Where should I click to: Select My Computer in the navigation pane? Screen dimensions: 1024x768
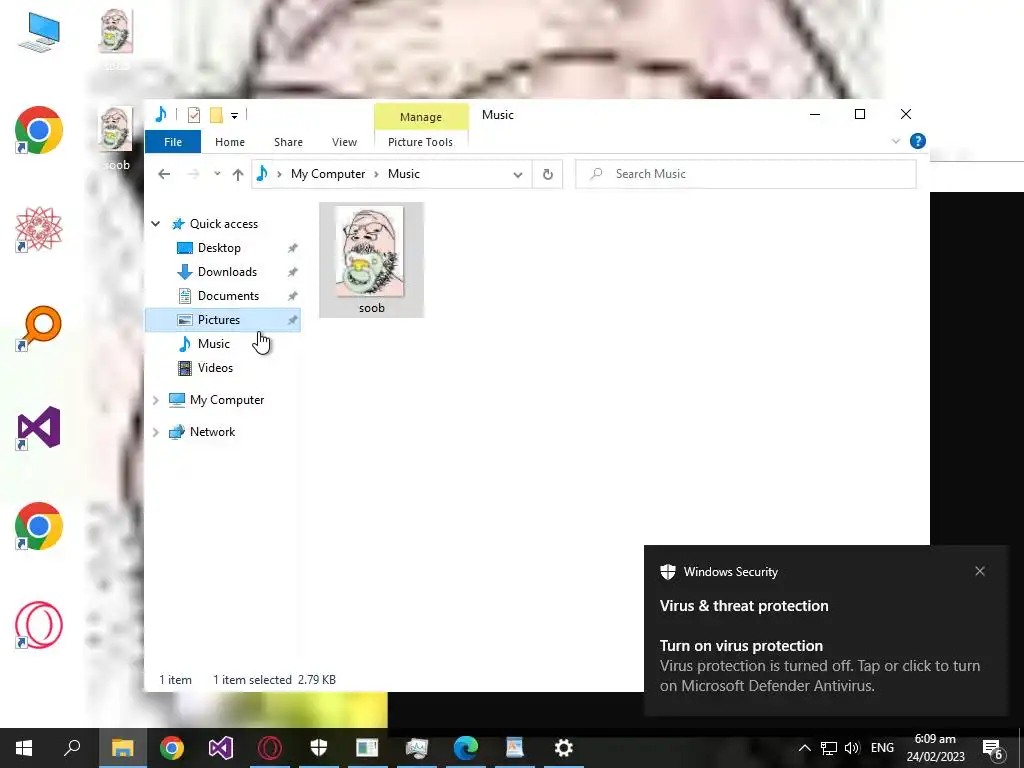tap(227, 400)
